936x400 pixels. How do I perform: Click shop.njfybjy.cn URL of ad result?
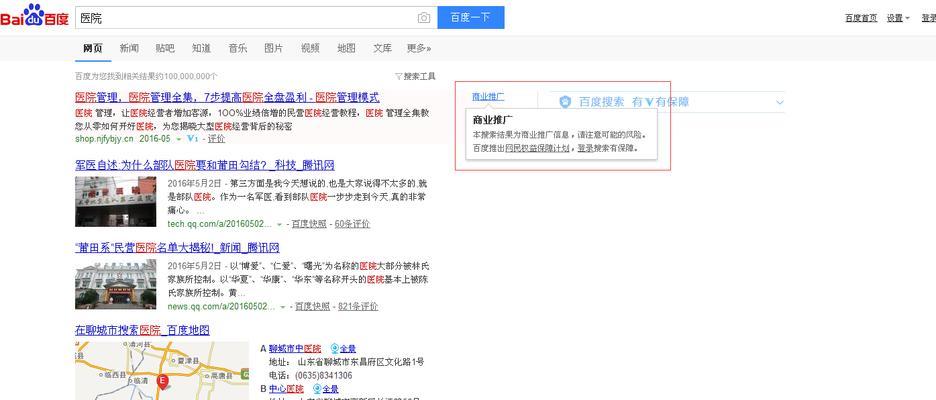click(x=104, y=139)
